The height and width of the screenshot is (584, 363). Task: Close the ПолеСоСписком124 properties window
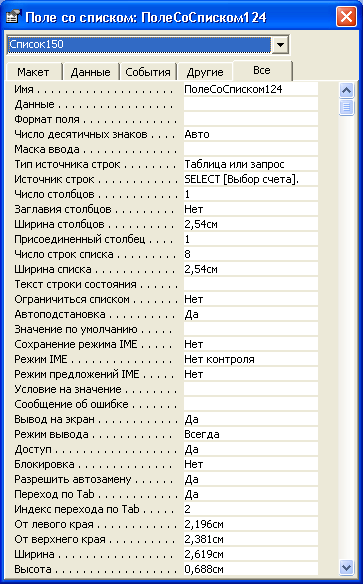pyautogui.click(x=346, y=17)
